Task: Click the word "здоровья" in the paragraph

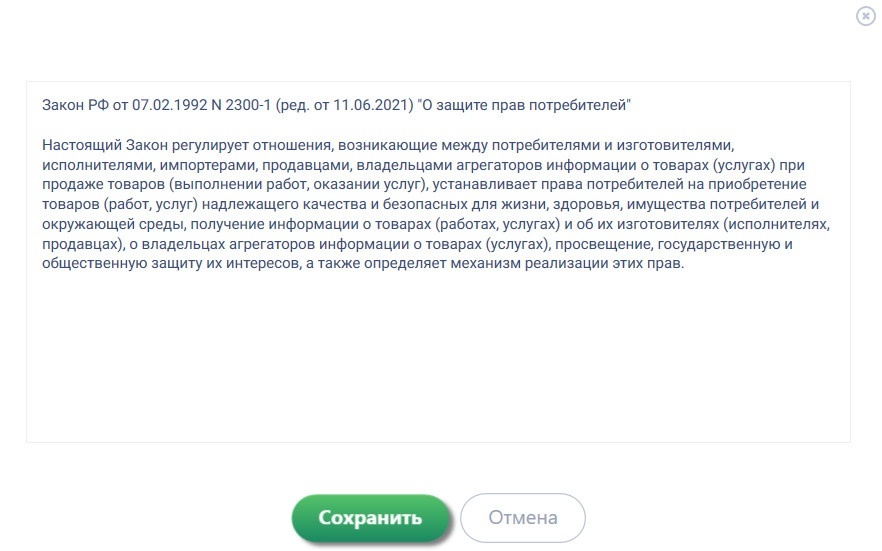Action: [587, 204]
